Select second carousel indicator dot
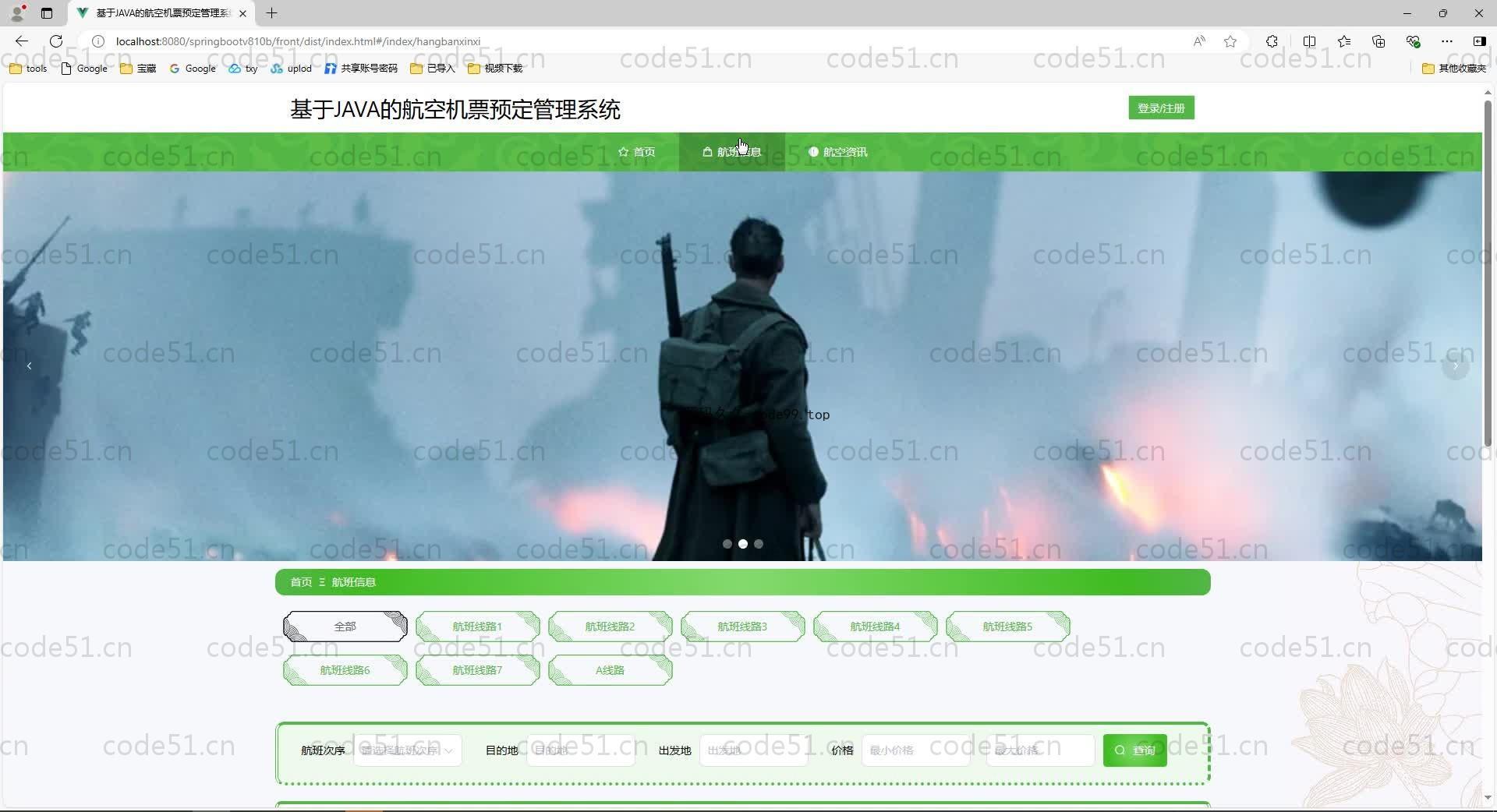The image size is (1497, 812). pyautogui.click(x=743, y=544)
